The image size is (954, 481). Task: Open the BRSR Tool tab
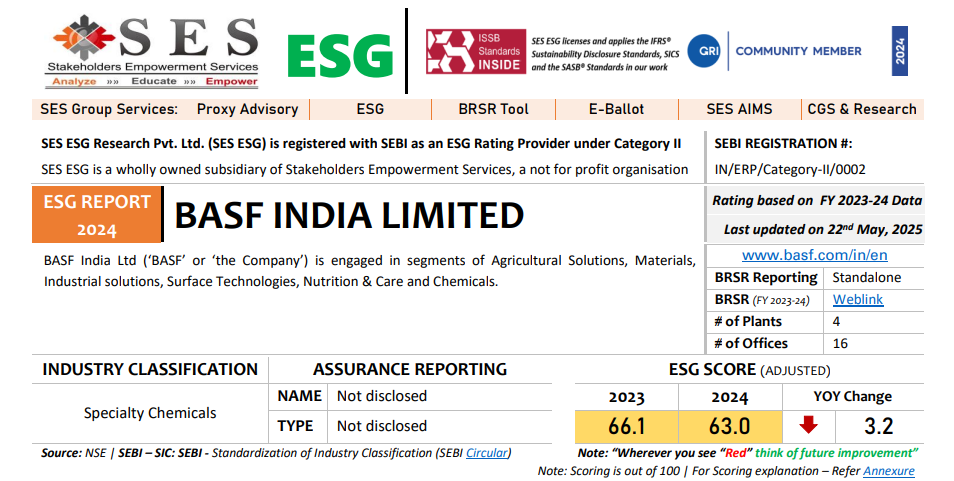493,109
